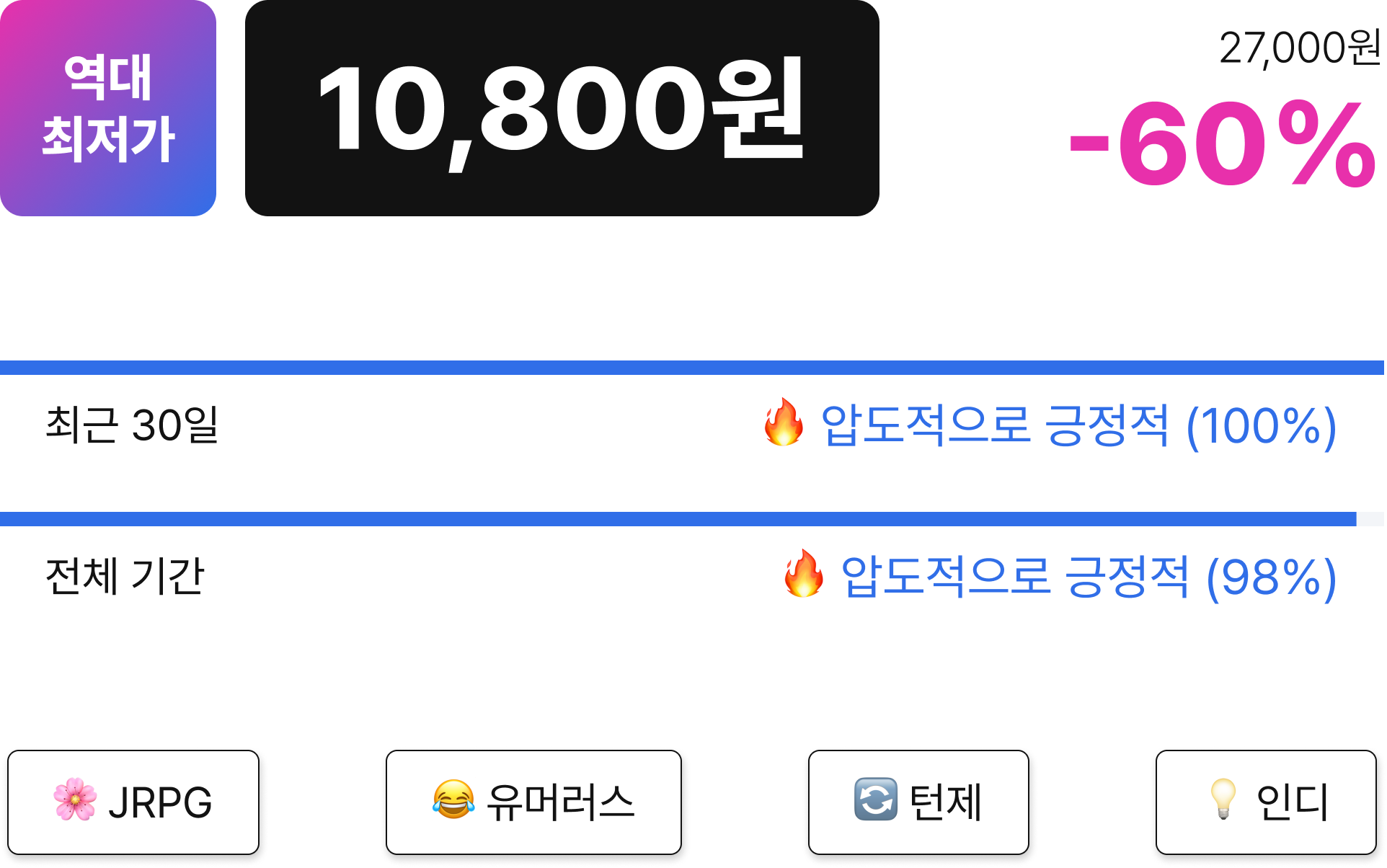Click the 최근 30일 rating progress bar
Viewport: 1387px width, 868px height.
[692, 368]
